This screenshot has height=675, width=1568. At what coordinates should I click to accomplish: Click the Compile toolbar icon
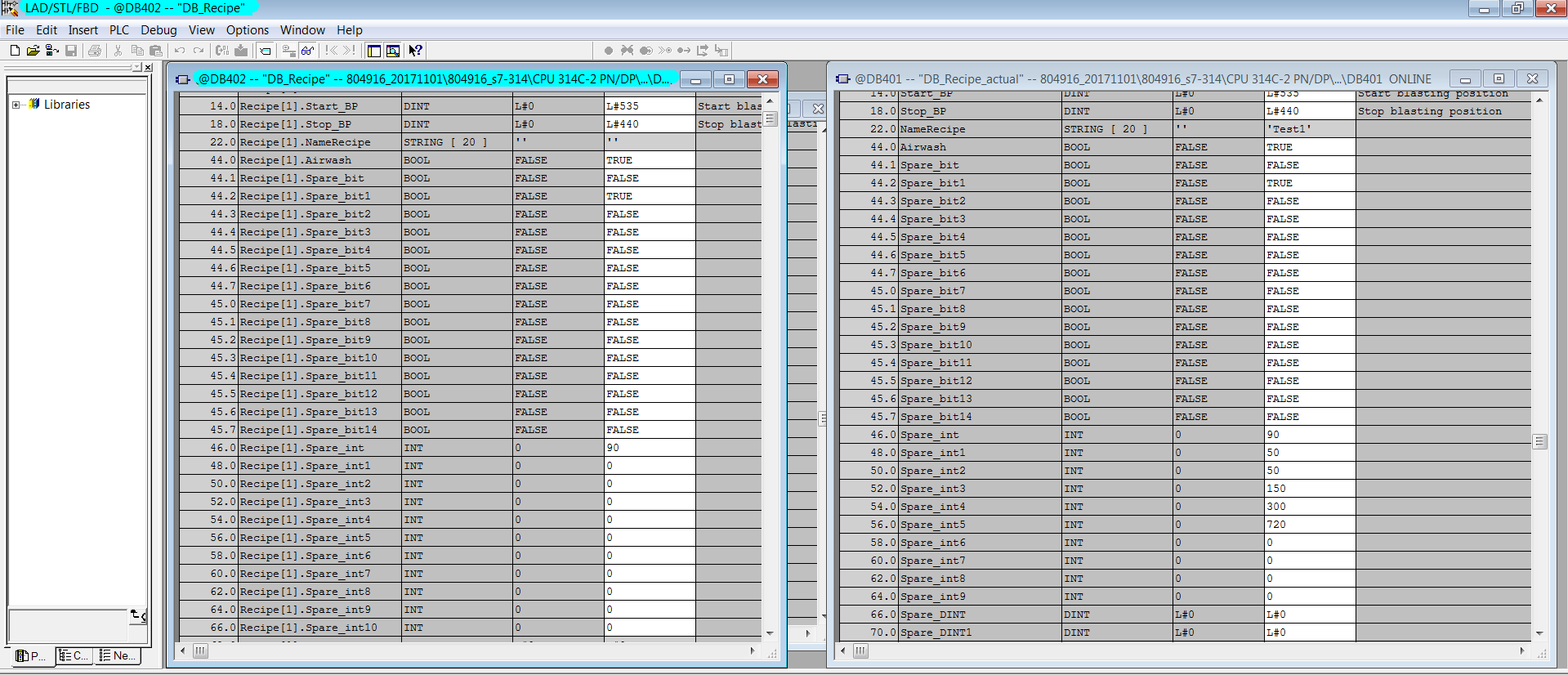(222, 51)
